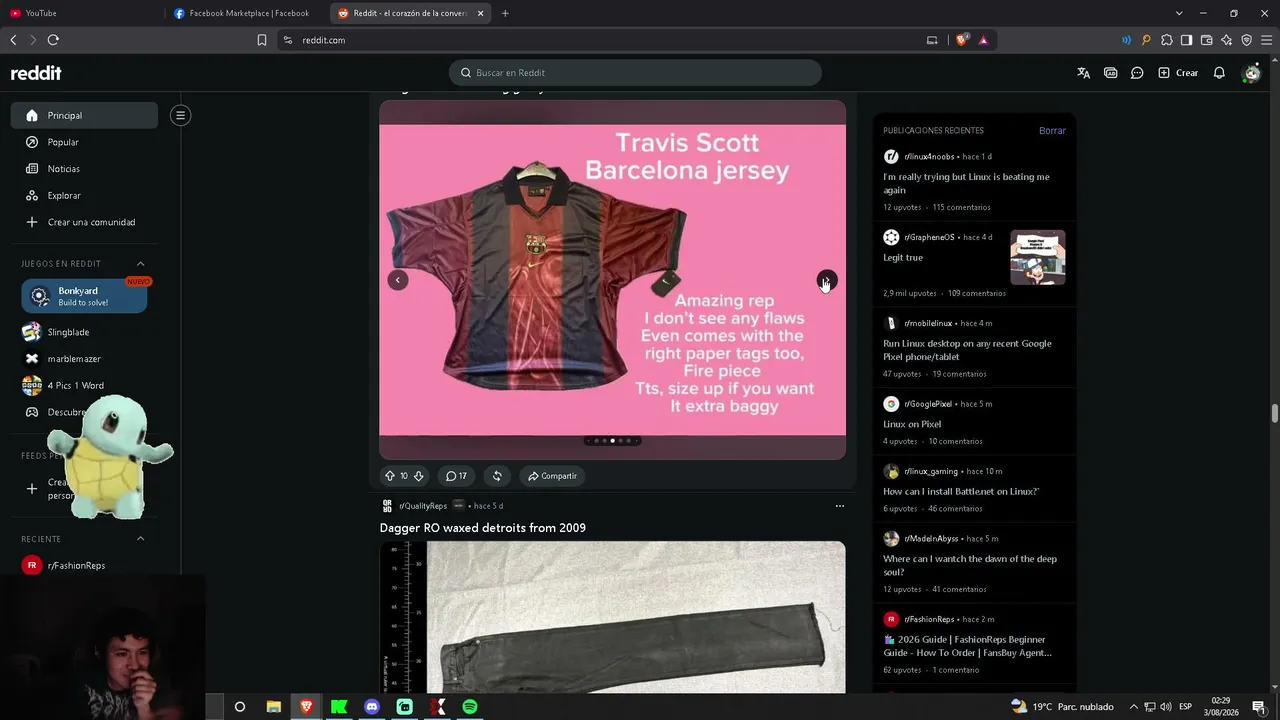Click Crear to create a post
This screenshot has height=720, width=1280.
tap(1178, 73)
